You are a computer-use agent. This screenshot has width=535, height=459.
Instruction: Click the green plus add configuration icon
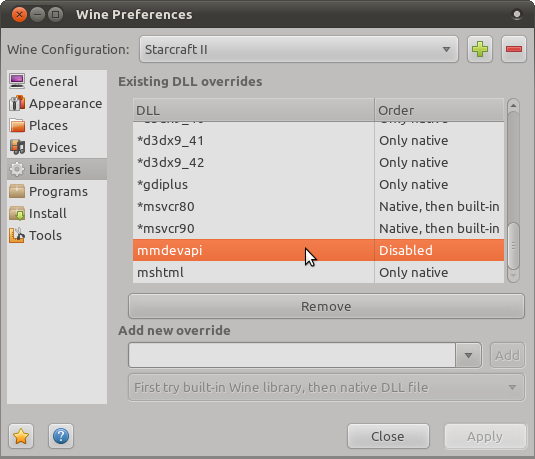(x=480, y=49)
